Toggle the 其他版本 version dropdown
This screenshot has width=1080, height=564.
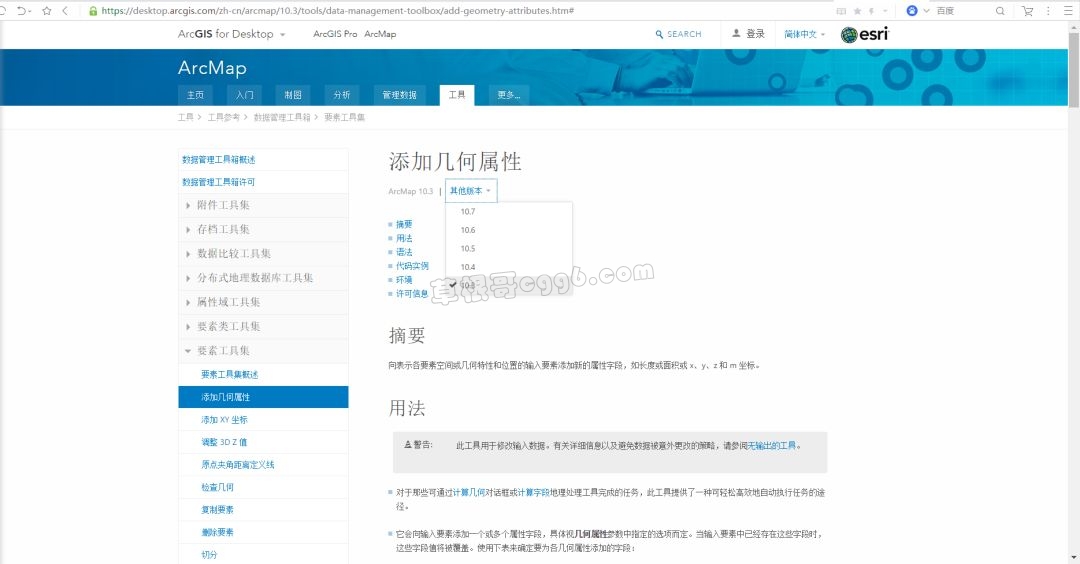(x=470, y=191)
